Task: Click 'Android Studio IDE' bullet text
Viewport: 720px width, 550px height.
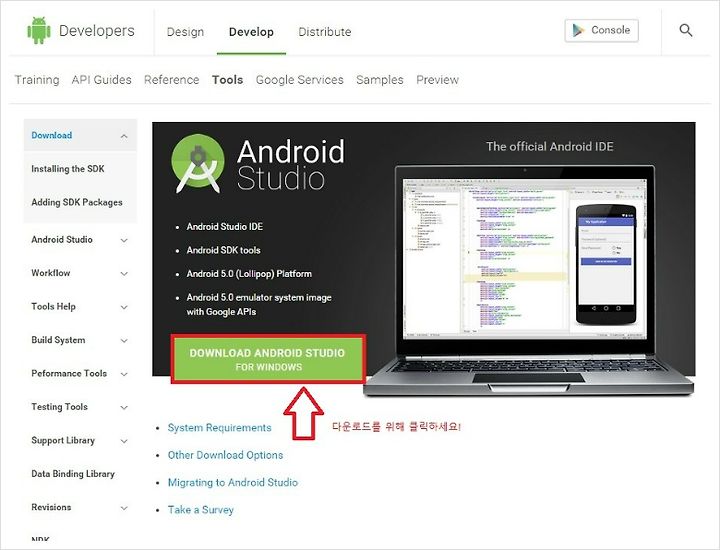Action: (x=225, y=227)
